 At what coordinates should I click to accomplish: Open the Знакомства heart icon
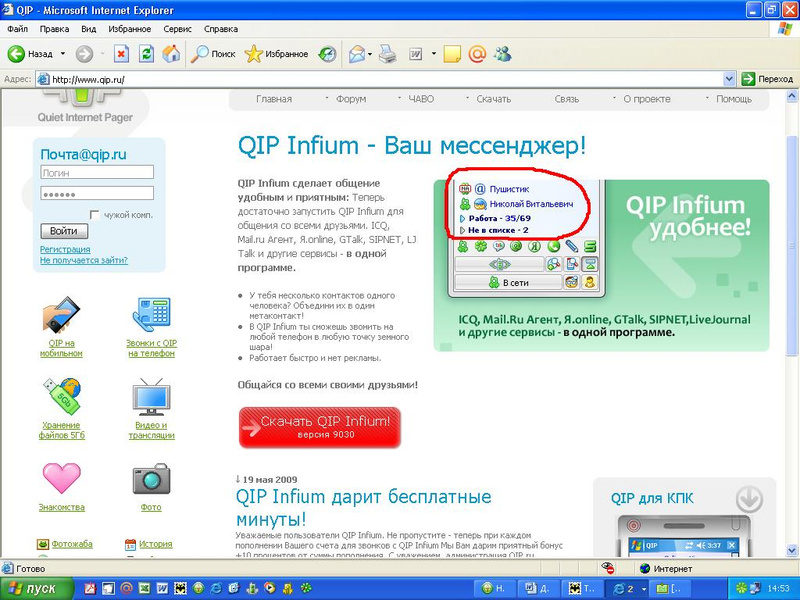(x=61, y=478)
